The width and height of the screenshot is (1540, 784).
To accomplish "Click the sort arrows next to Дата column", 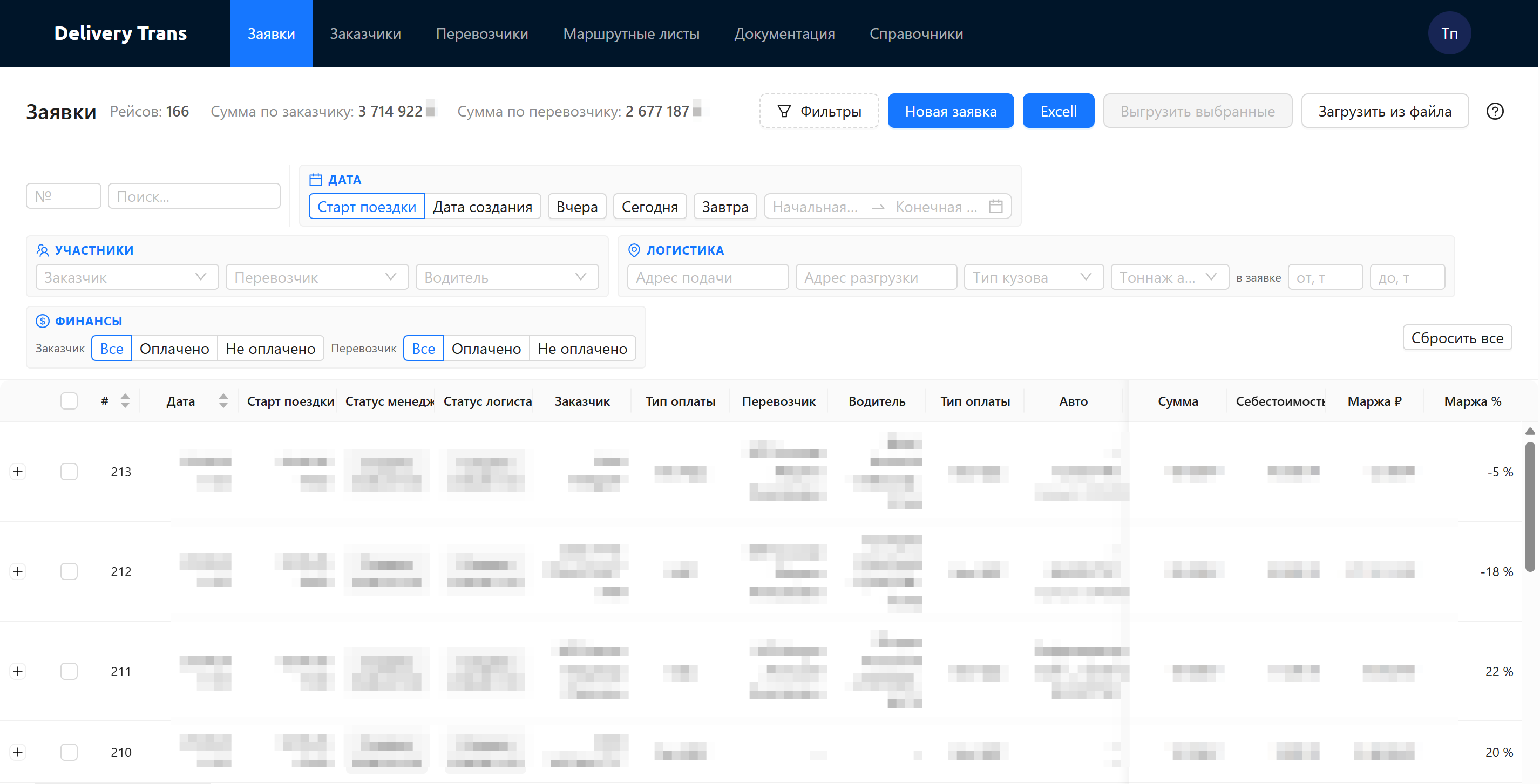I will [223, 401].
